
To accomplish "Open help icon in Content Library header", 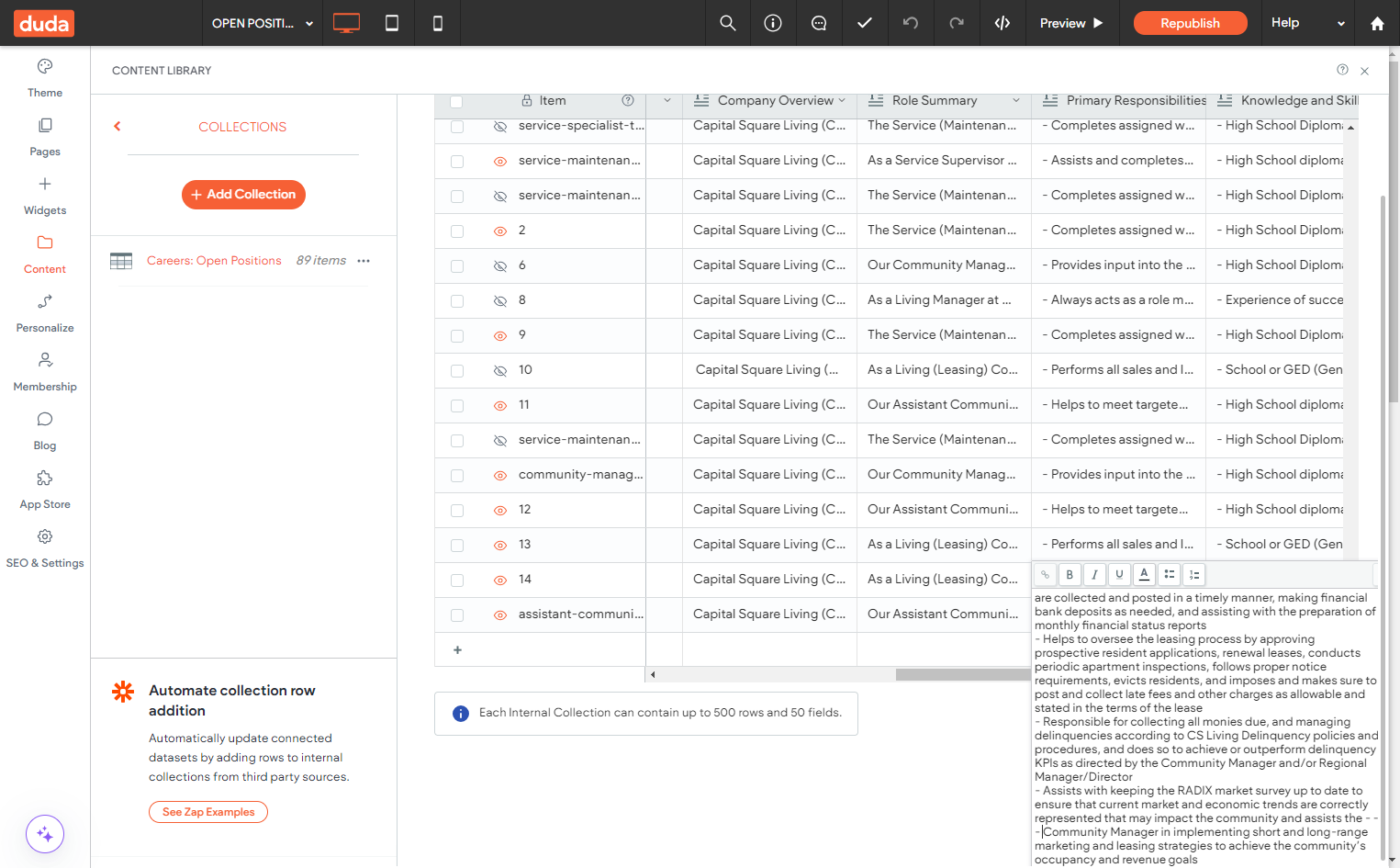I will [1342, 70].
